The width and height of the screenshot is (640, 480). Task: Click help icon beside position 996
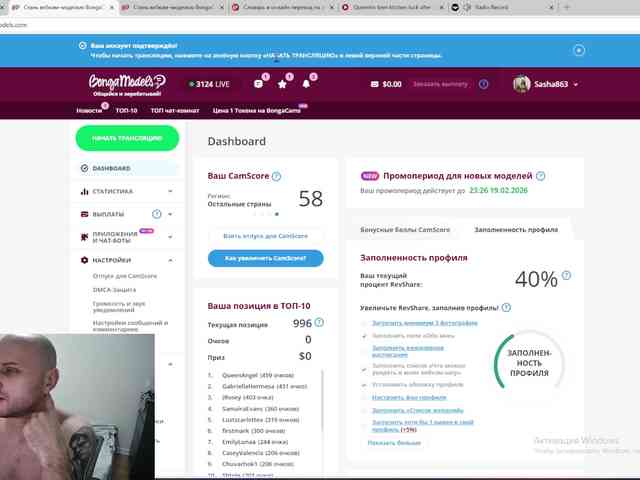click(x=319, y=322)
